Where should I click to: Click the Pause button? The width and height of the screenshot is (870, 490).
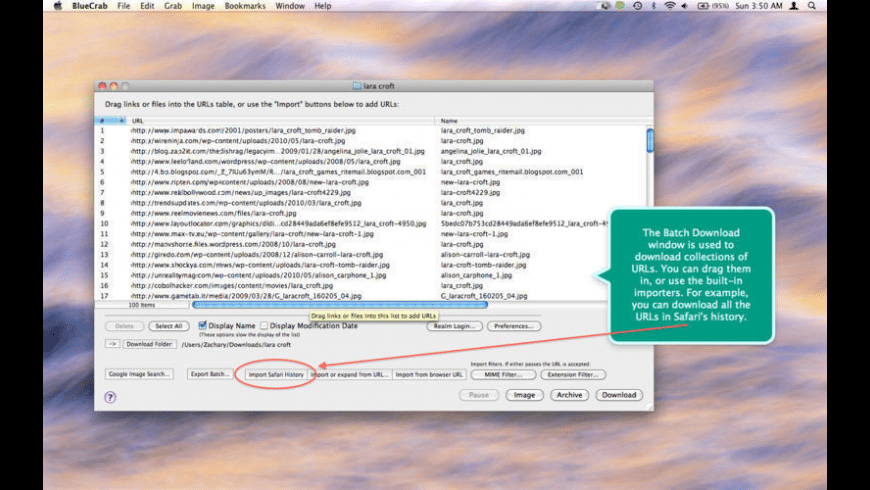point(479,395)
